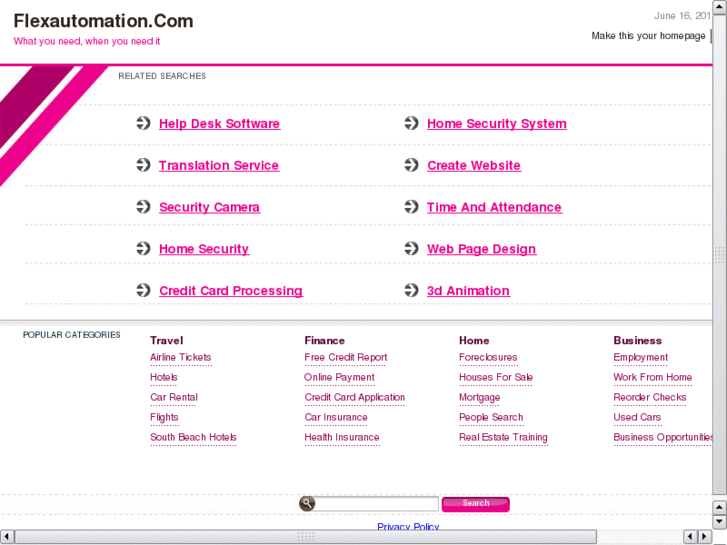Click arrow icon beside Security Camera

click(x=143, y=208)
